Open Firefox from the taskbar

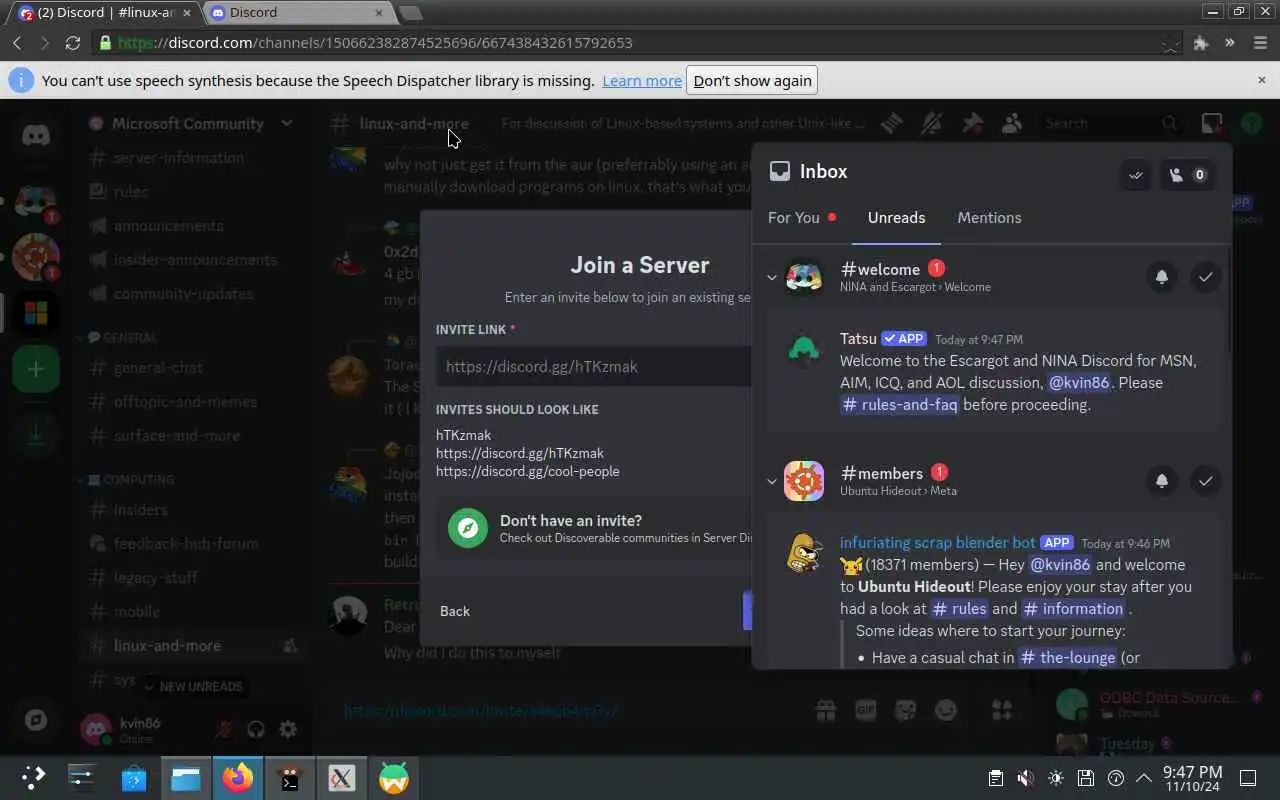(238, 778)
